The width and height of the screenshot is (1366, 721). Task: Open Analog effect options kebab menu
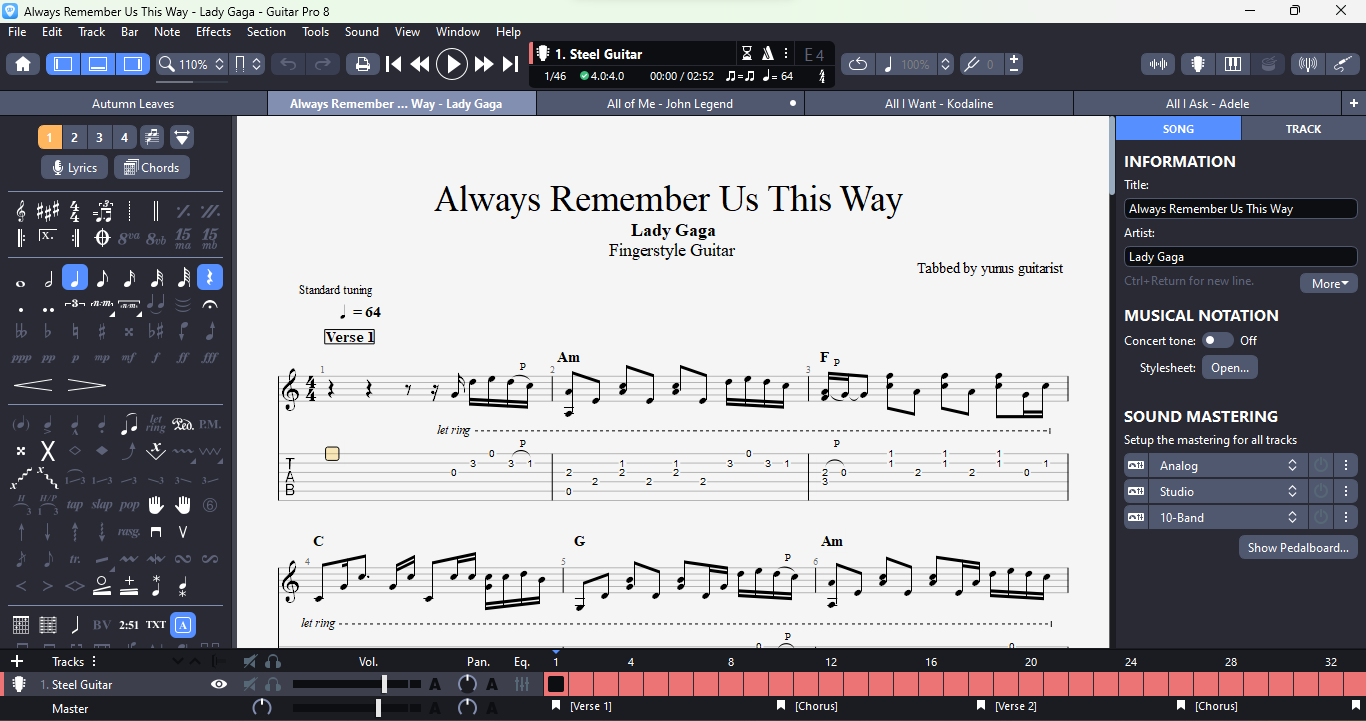pyautogui.click(x=1347, y=466)
